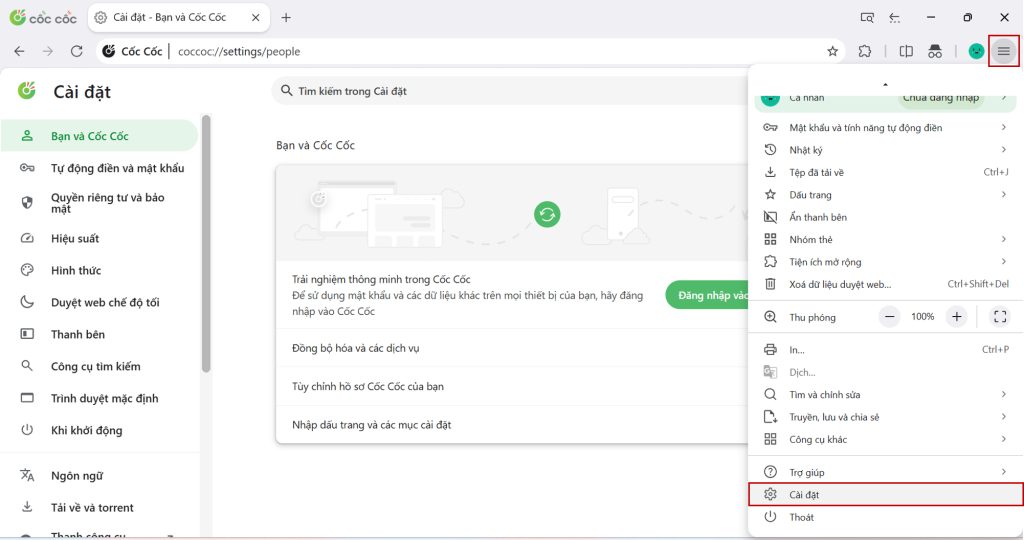Open incognito mode icon in toolbar
1024x540 pixels.
click(935, 51)
